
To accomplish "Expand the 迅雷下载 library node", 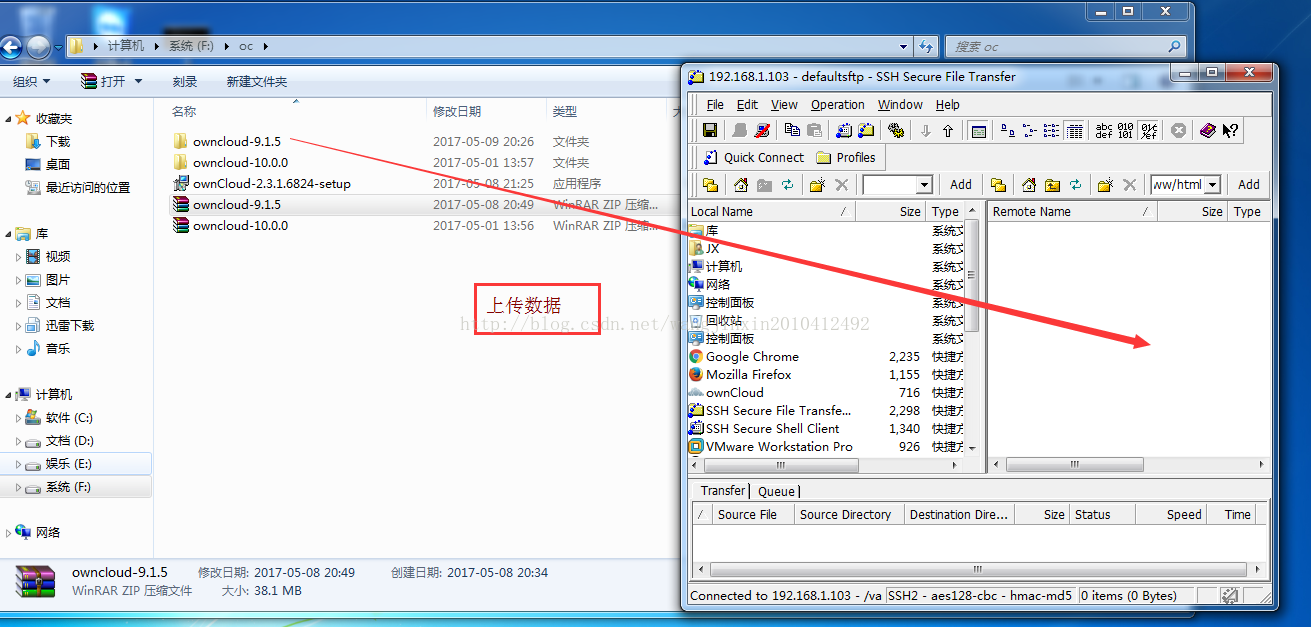I will tap(18, 326).
